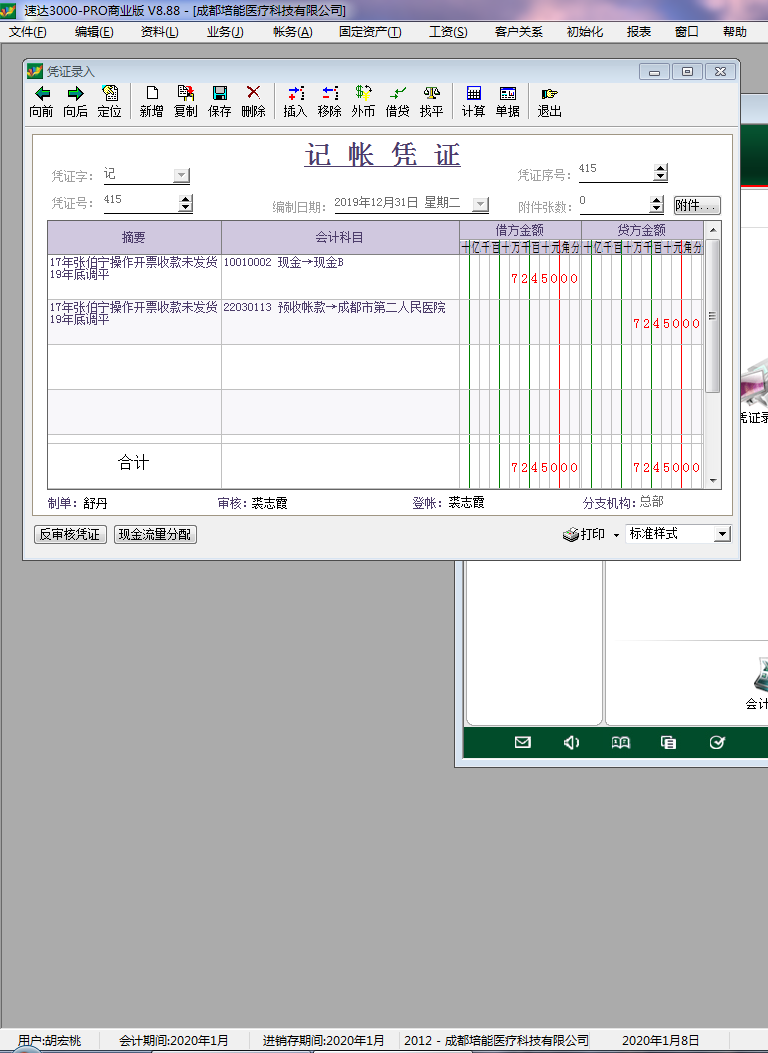The image size is (768, 1053).
Task: Open the 业务(J) menu
Action: coord(225,32)
